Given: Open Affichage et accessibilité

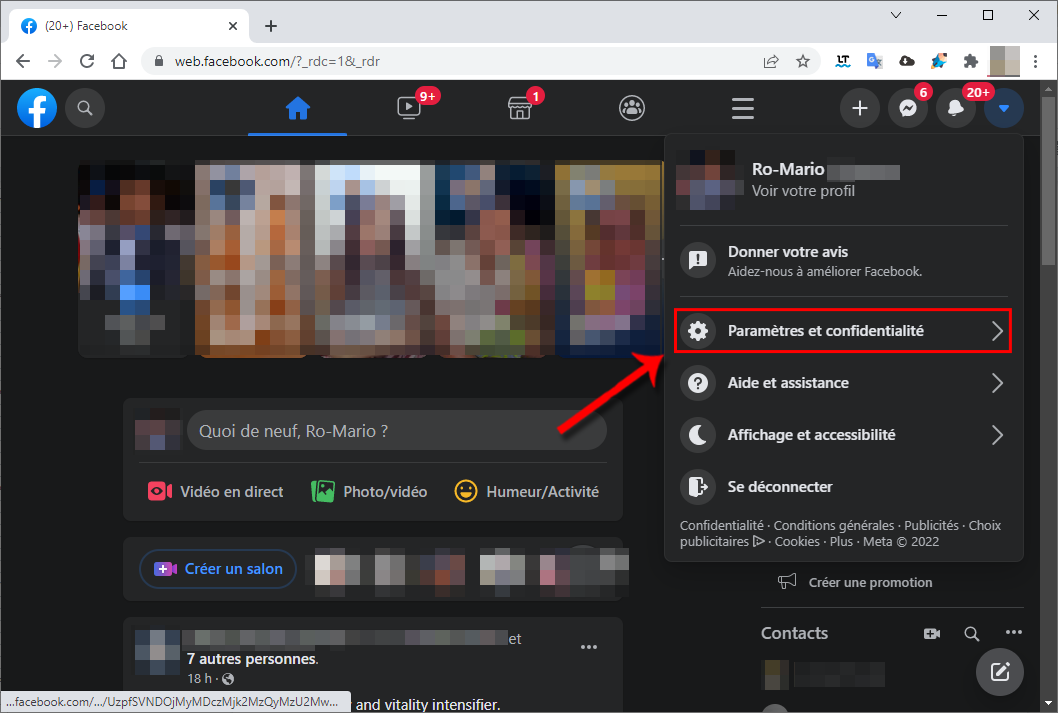Looking at the screenshot, I should (x=843, y=435).
